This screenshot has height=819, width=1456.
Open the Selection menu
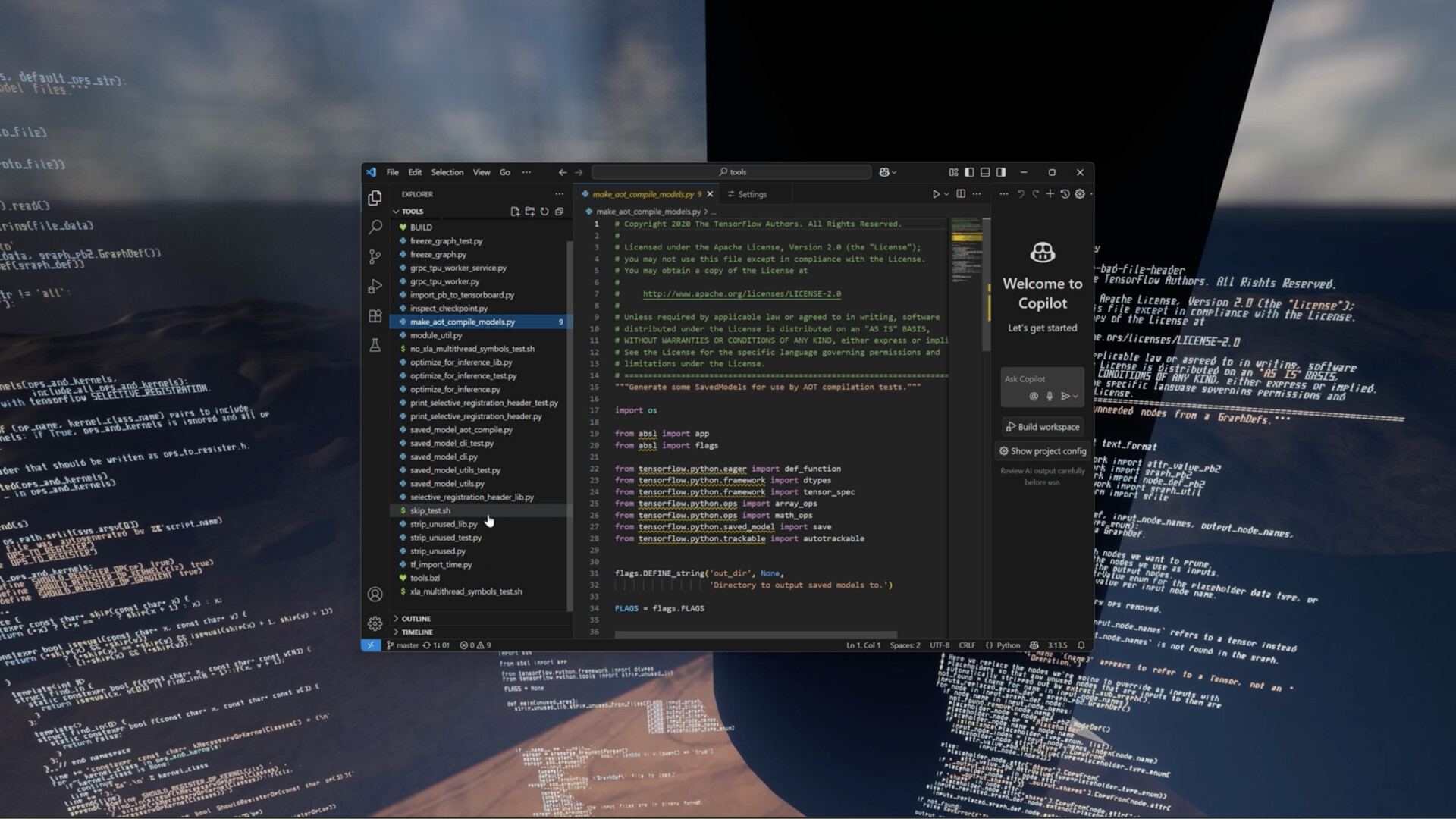tap(447, 172)
